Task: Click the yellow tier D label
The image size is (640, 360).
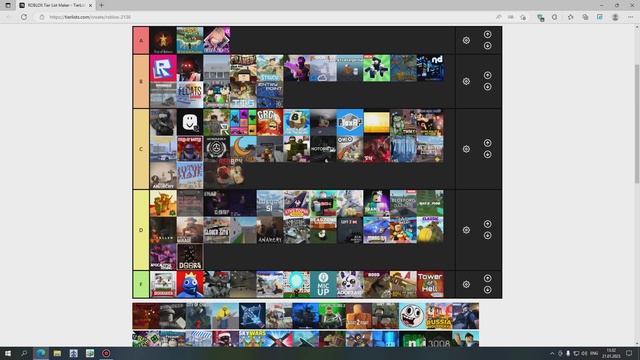Action: (141, 230)
